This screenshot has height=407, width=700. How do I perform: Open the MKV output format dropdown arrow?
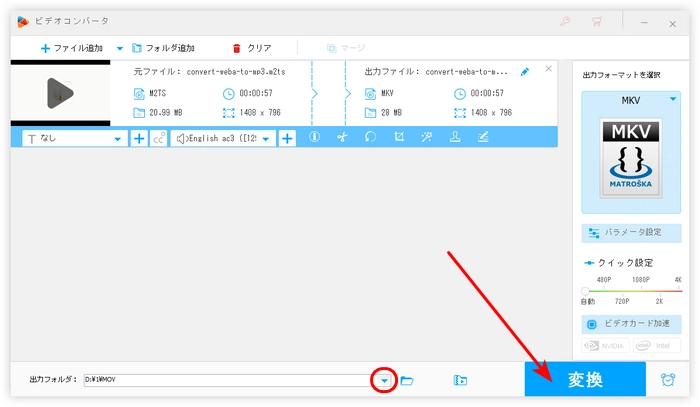673,99
